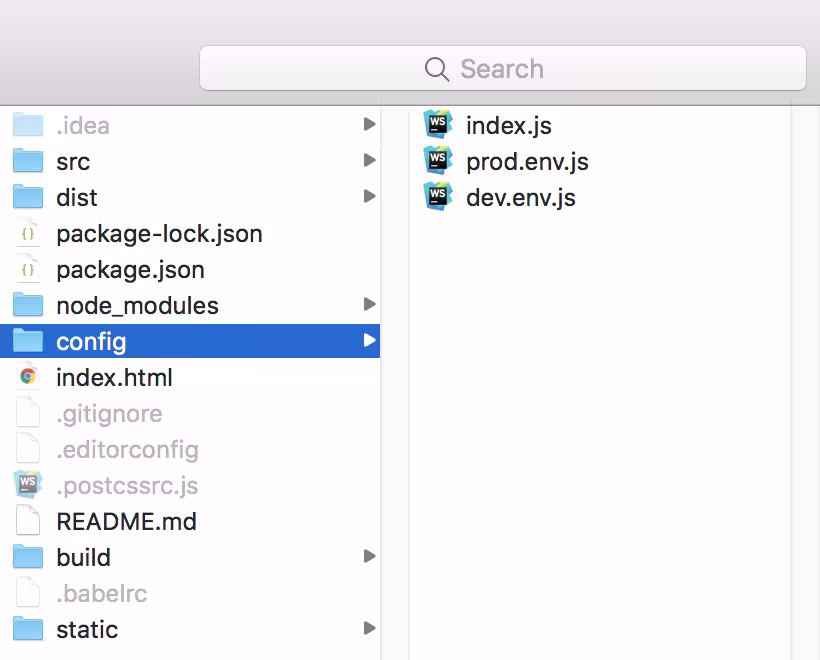Expand the src folder arrow

[369, 161]
